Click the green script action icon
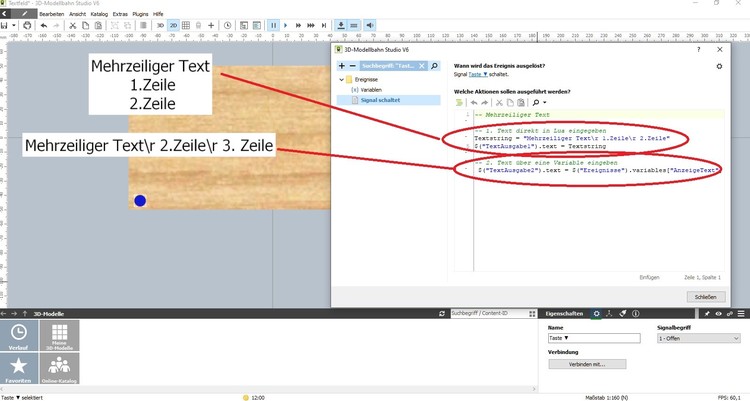 tap(459, 102)
